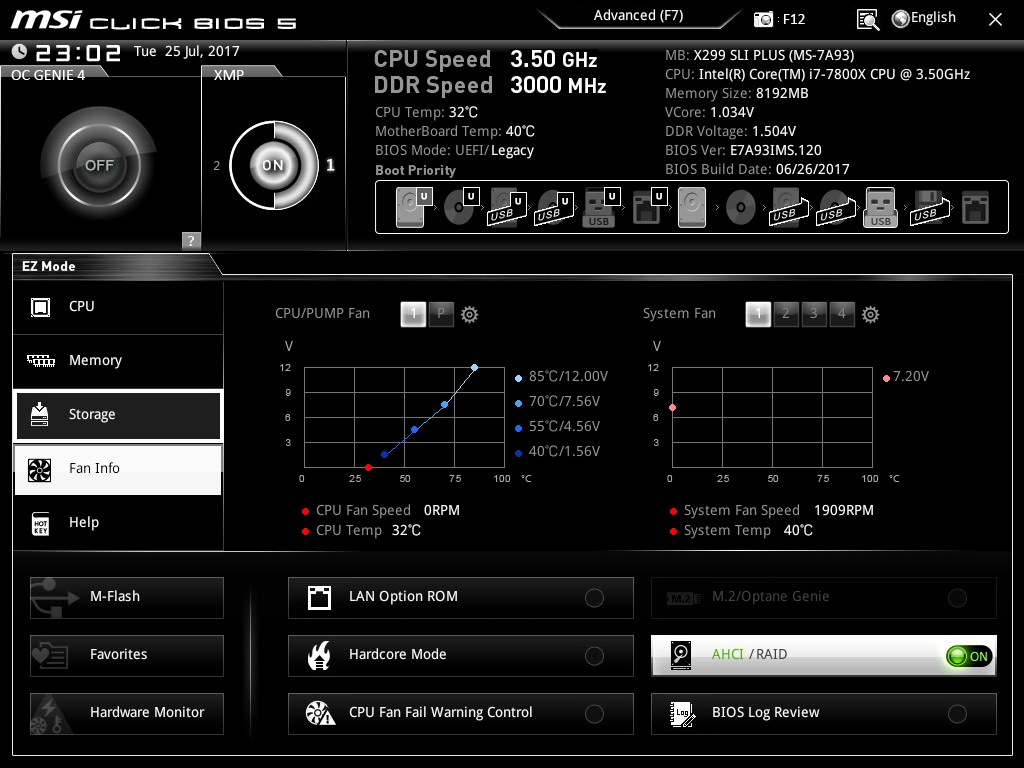Select the UEFI USB hard disk boot device
Screen dimensions: 1024x768
pos(507,207)
